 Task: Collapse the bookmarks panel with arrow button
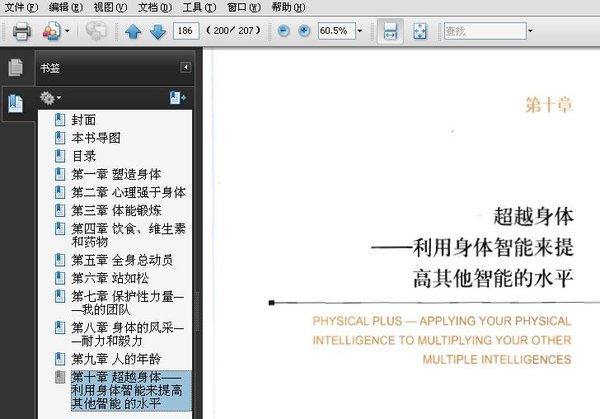(186, 67)
